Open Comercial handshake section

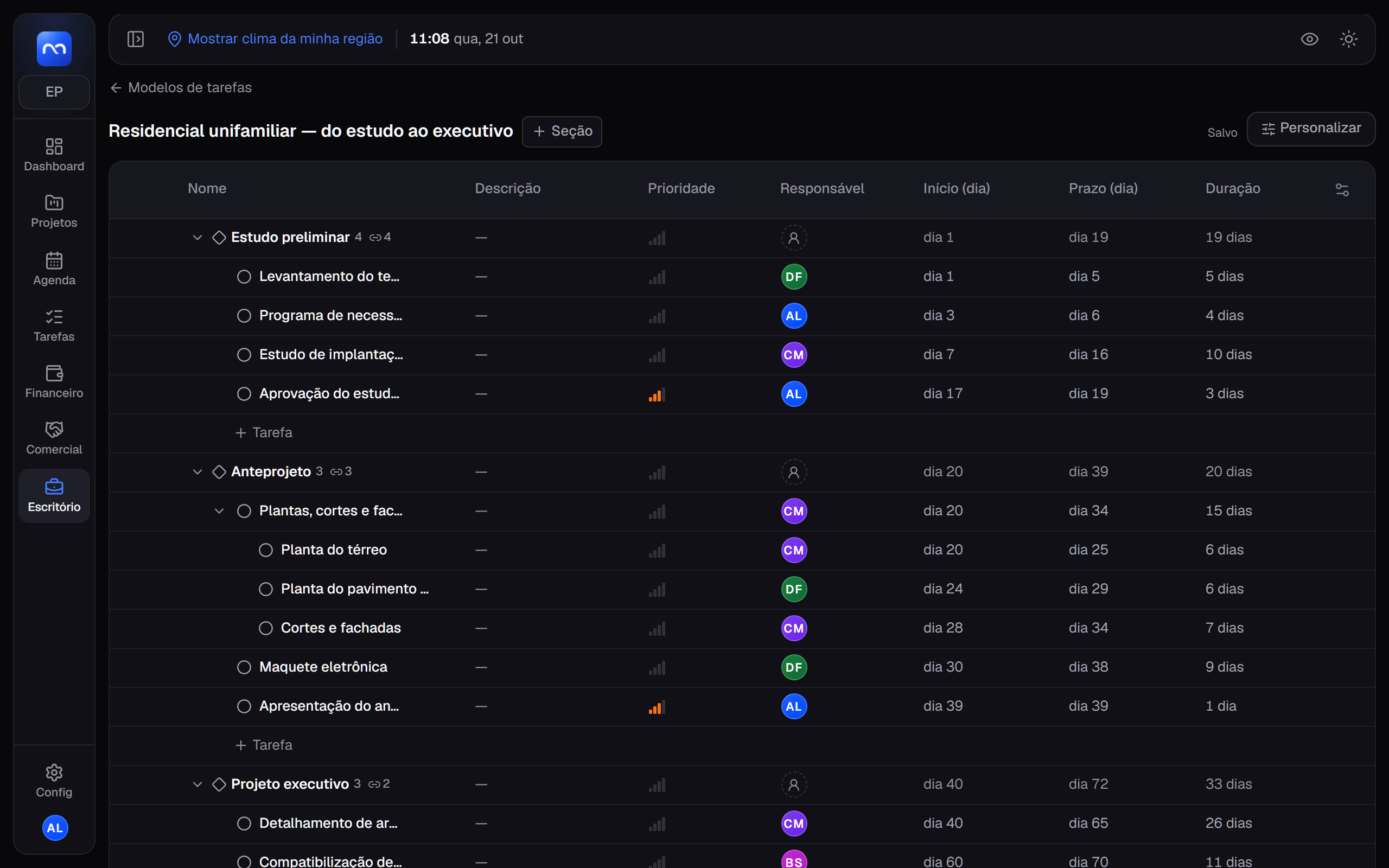point(54,438)
